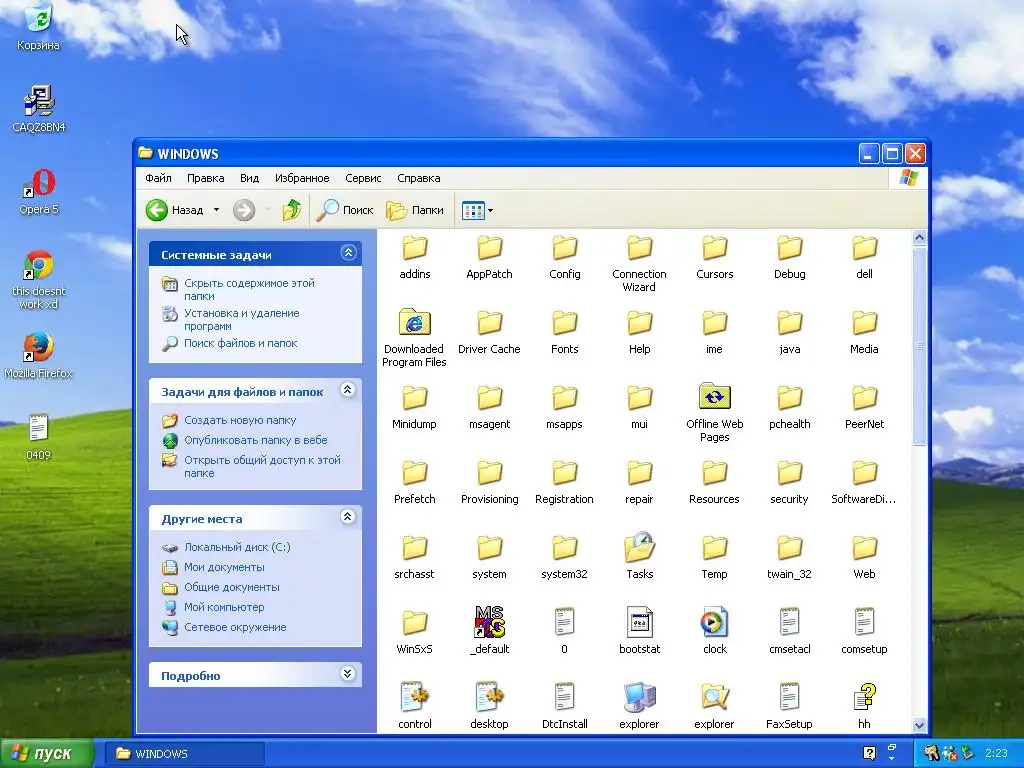The width and height of the screenshot is (1024, 768).
Task: Collapse the Системные задачи panel
Action: (x=348, y=253)
